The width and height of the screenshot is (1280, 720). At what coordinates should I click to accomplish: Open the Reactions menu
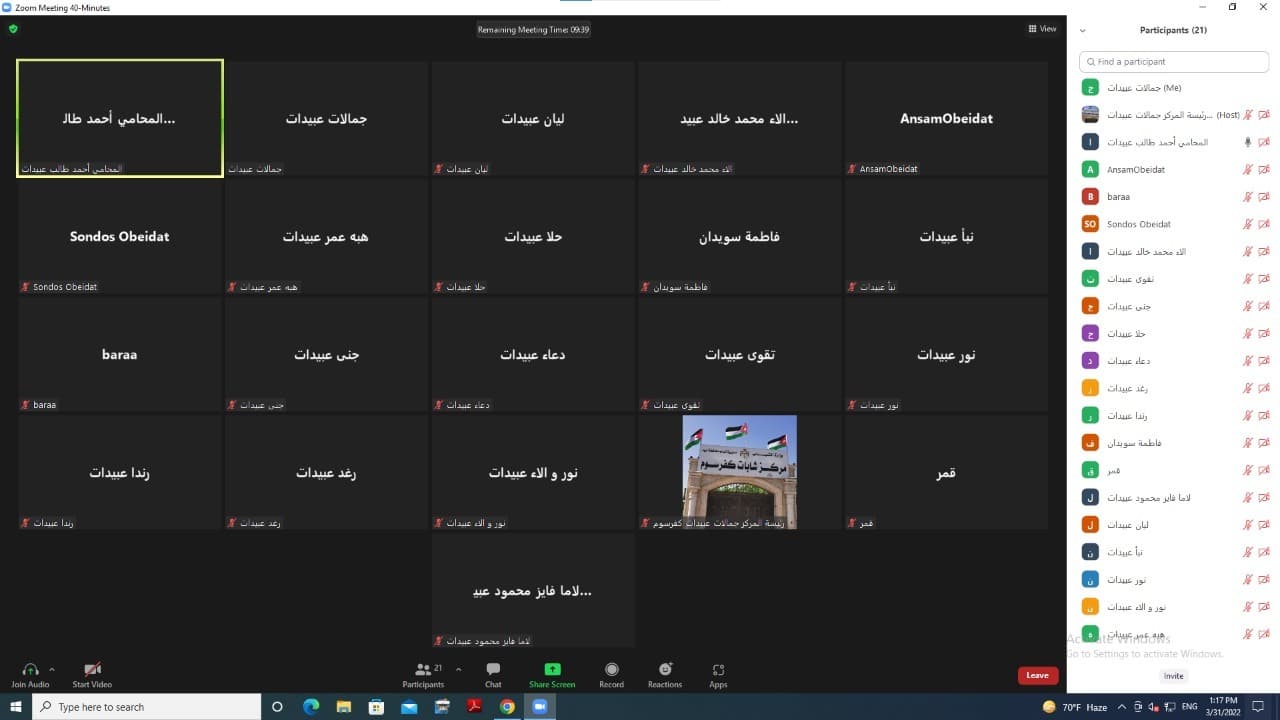point(665,670)
